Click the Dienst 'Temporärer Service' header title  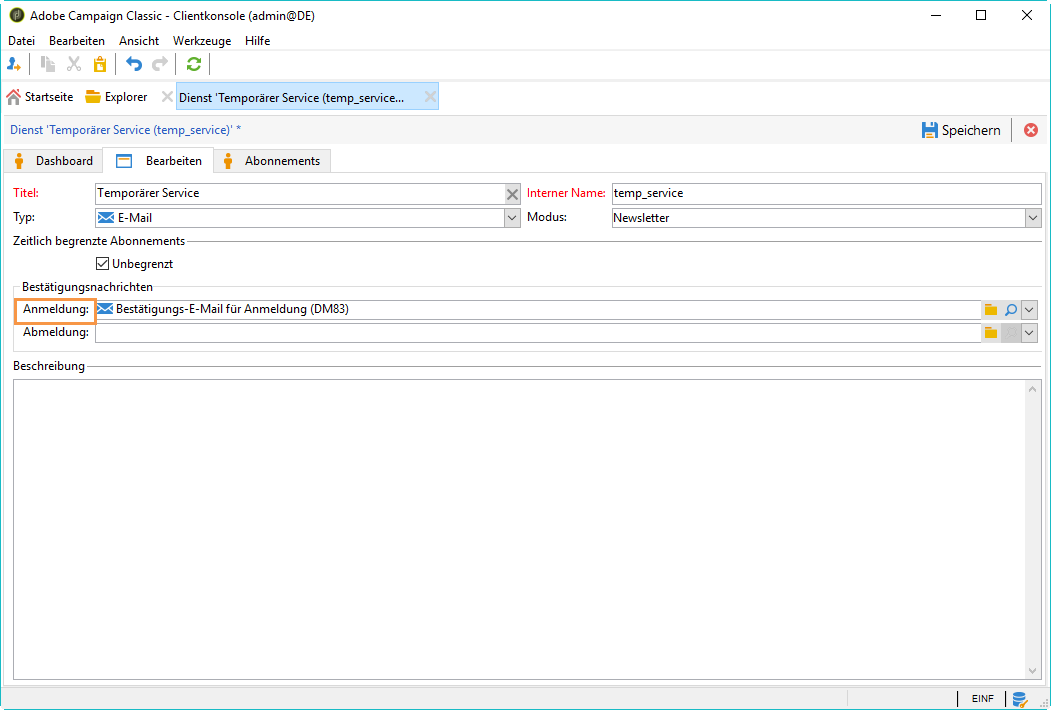pos(125,130)
